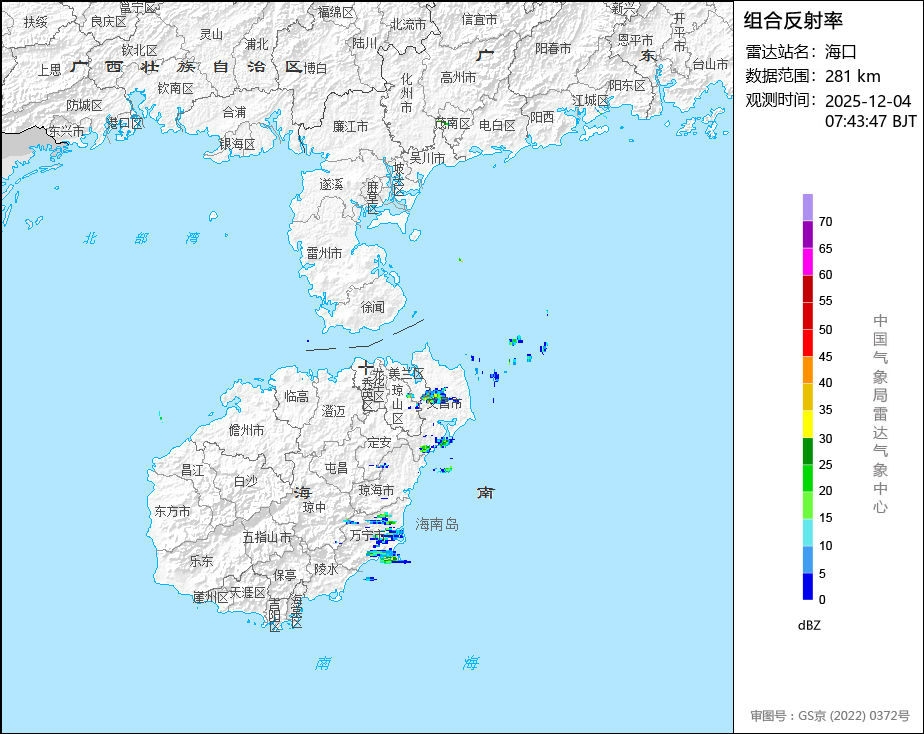The image size is (924, 734).
Task: Click the 台山市 map label
Action: (x=710, y=64)
